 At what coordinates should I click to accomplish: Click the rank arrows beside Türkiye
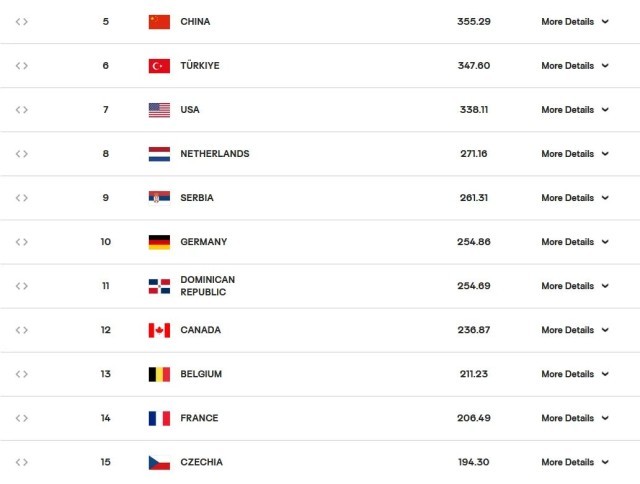[x=22, y=66]
